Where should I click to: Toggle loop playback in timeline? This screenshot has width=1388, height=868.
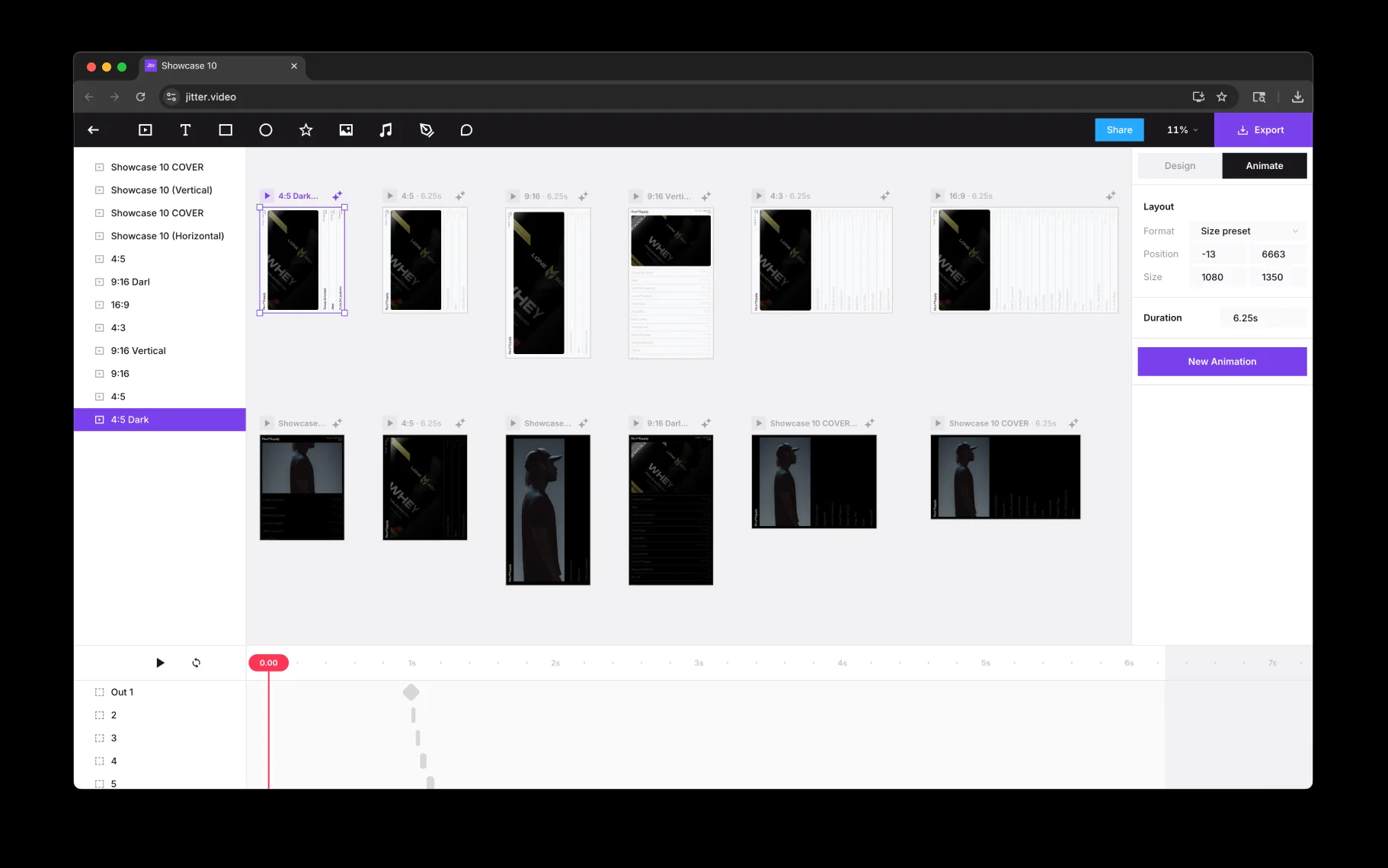197,663
